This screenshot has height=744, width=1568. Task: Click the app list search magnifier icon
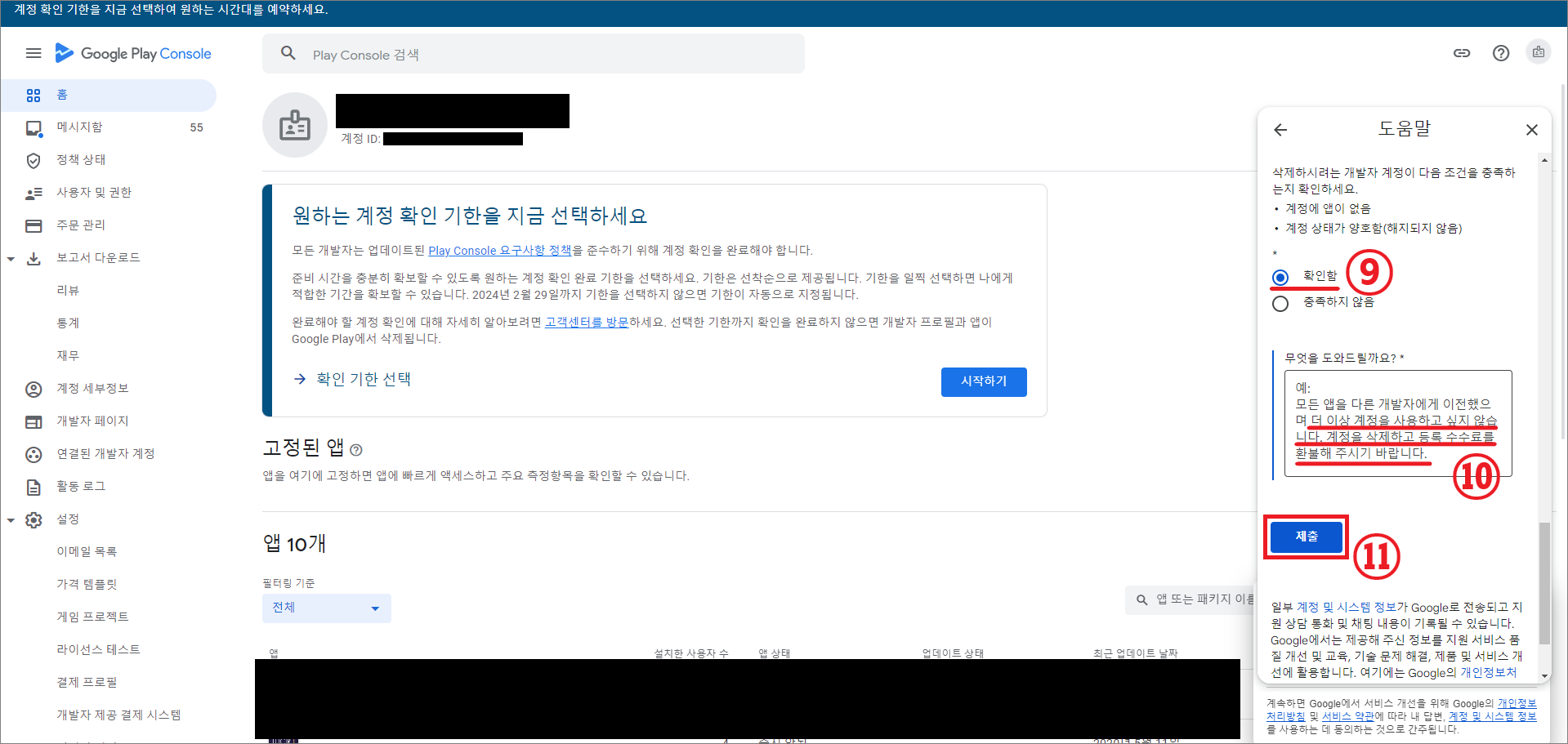point(1142,599)
